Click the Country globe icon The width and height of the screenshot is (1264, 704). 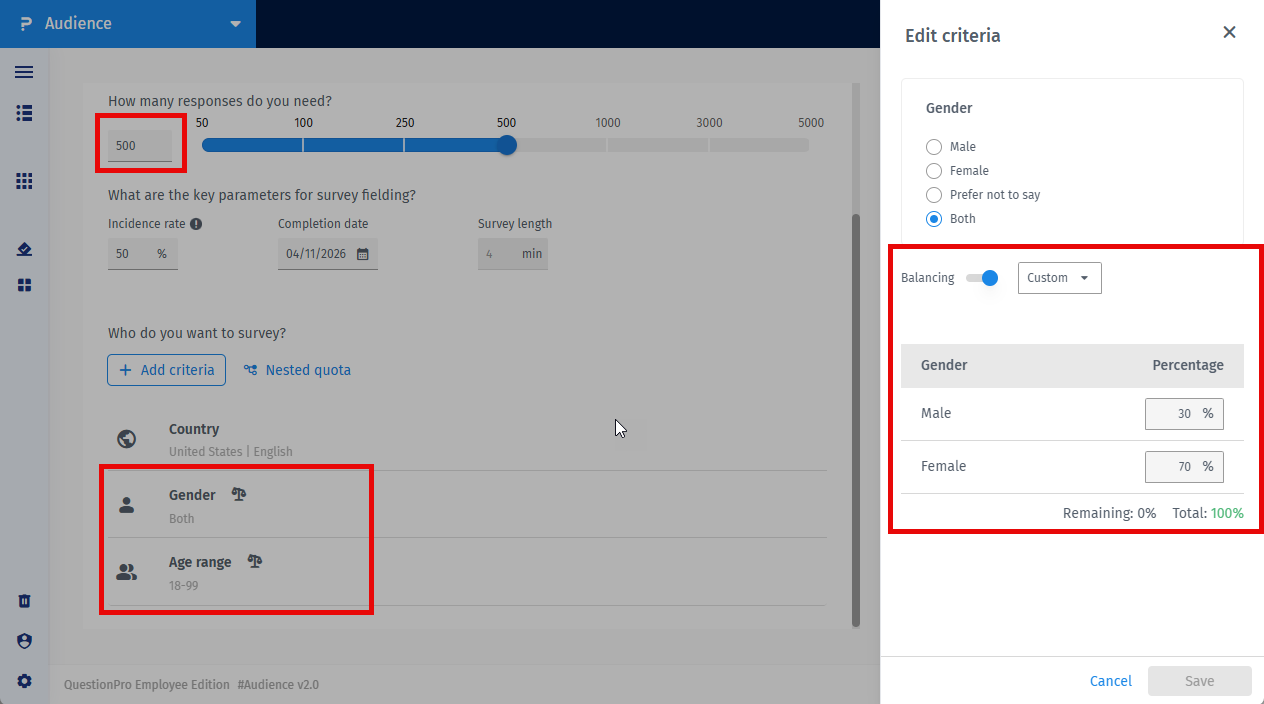tap(127, 439)
